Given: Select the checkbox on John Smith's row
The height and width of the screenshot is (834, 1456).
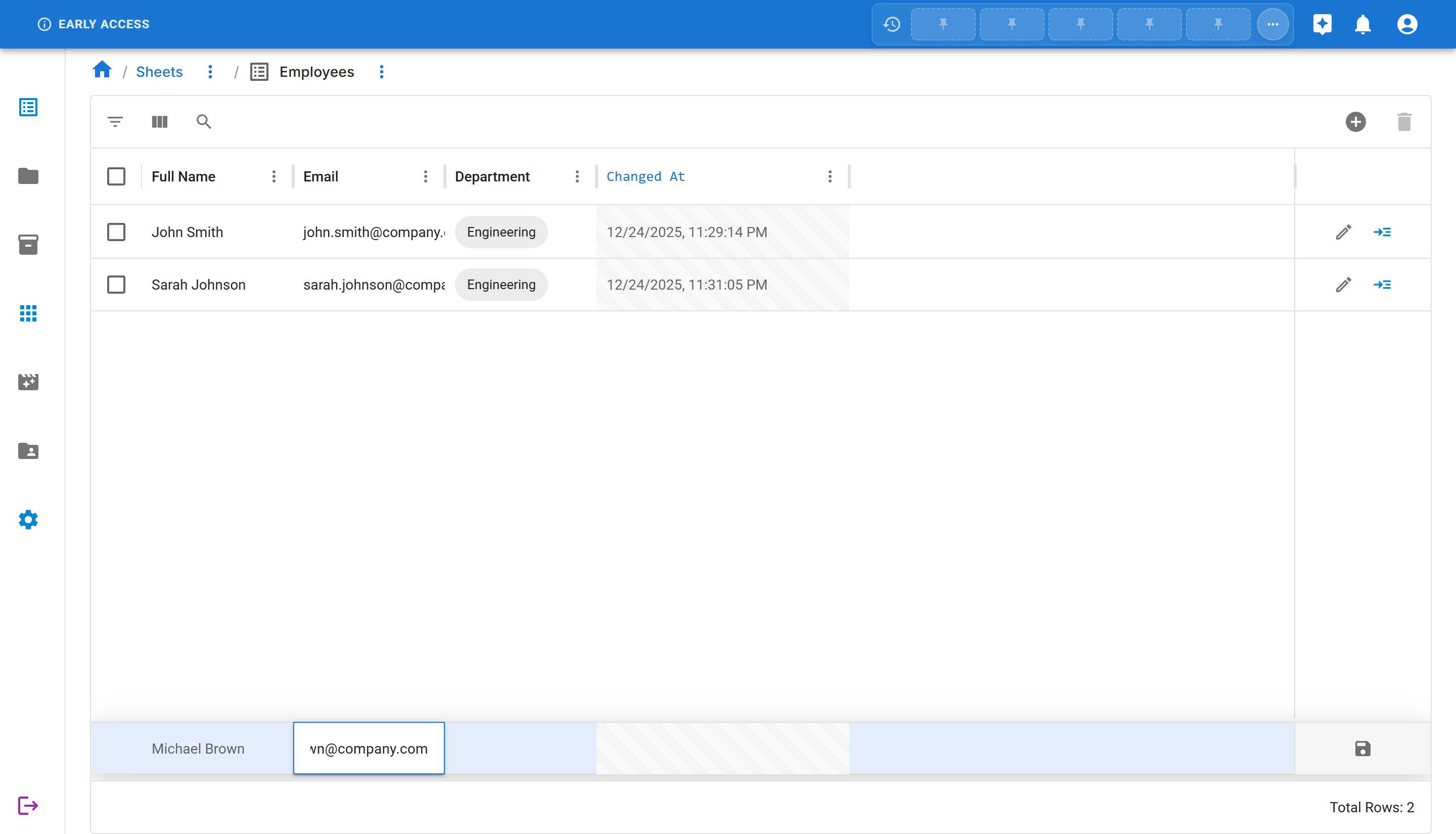Looking at the screenshot, I should click(x=116, y=232).
